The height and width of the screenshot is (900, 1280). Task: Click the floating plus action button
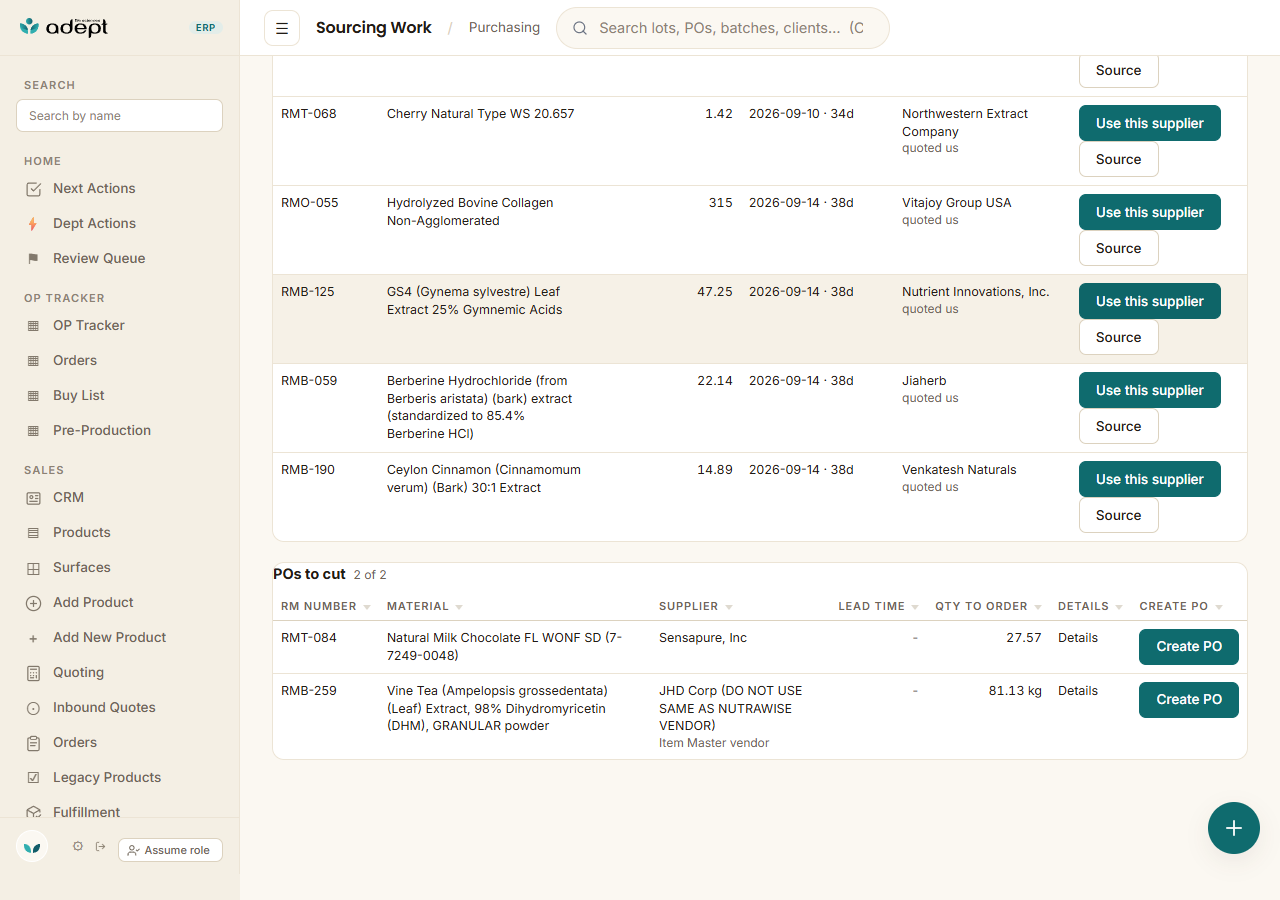1234,828
